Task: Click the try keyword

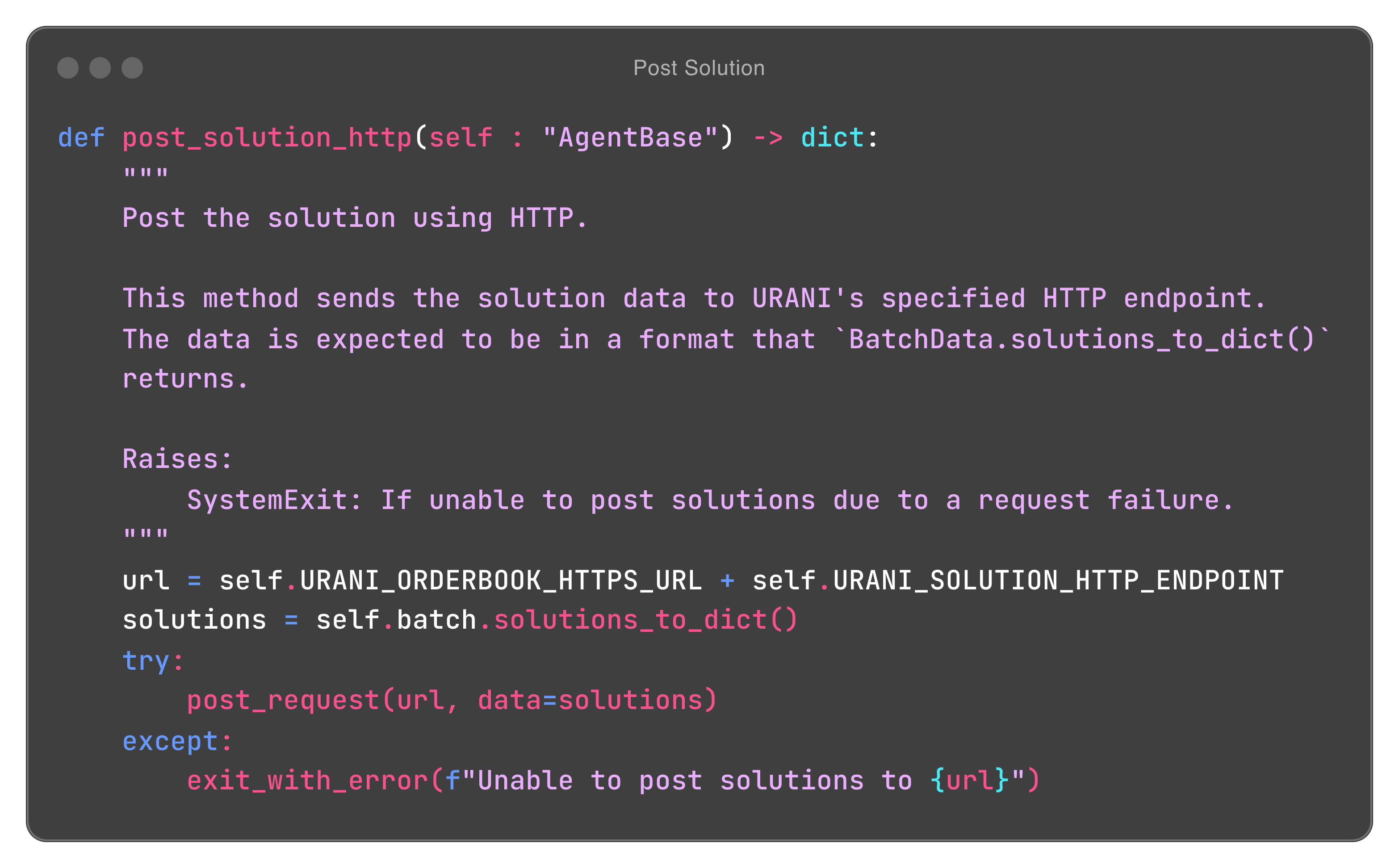Action: click(x=146, y=661)
